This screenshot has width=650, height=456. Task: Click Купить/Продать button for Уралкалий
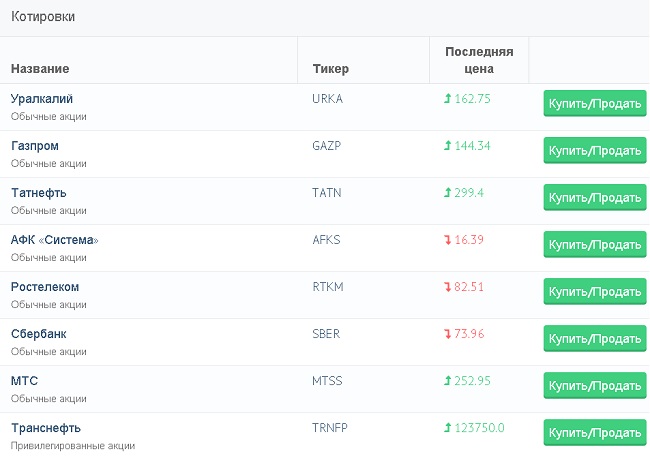click(595, 103)
